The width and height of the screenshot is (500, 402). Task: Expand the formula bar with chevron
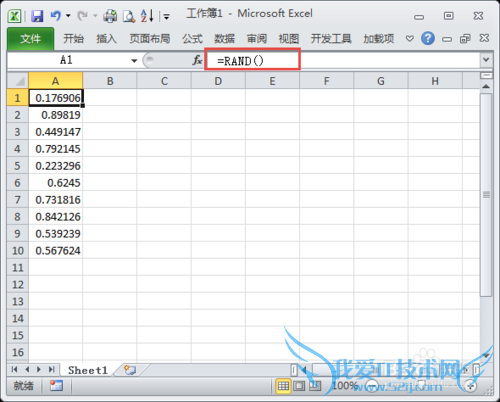click(486, 60)
